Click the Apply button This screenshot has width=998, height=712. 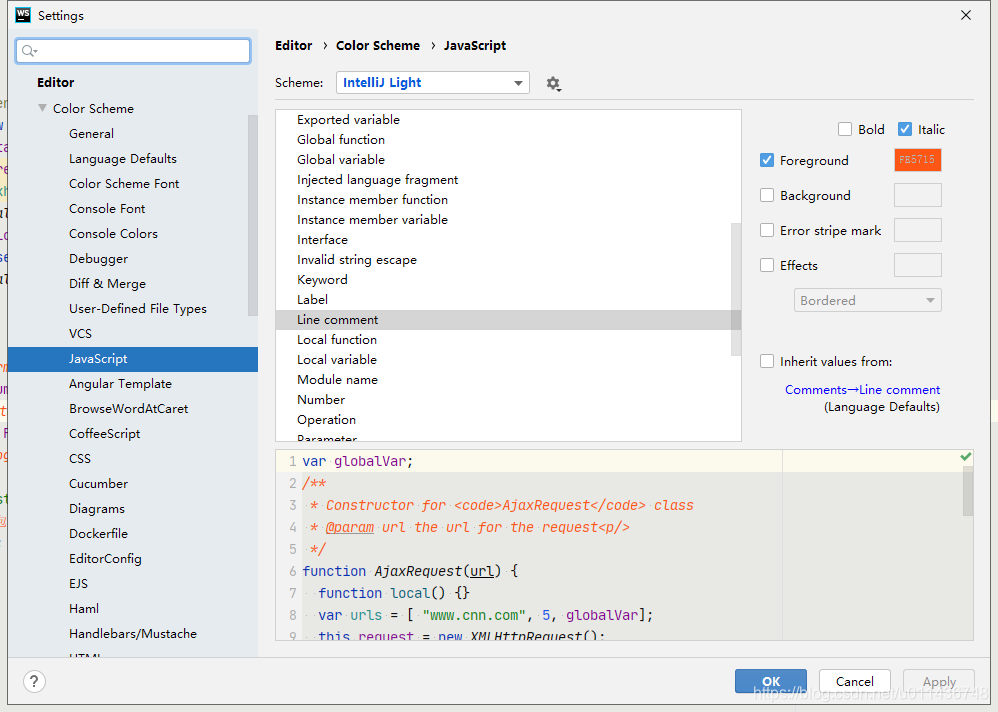coord(939,681)
